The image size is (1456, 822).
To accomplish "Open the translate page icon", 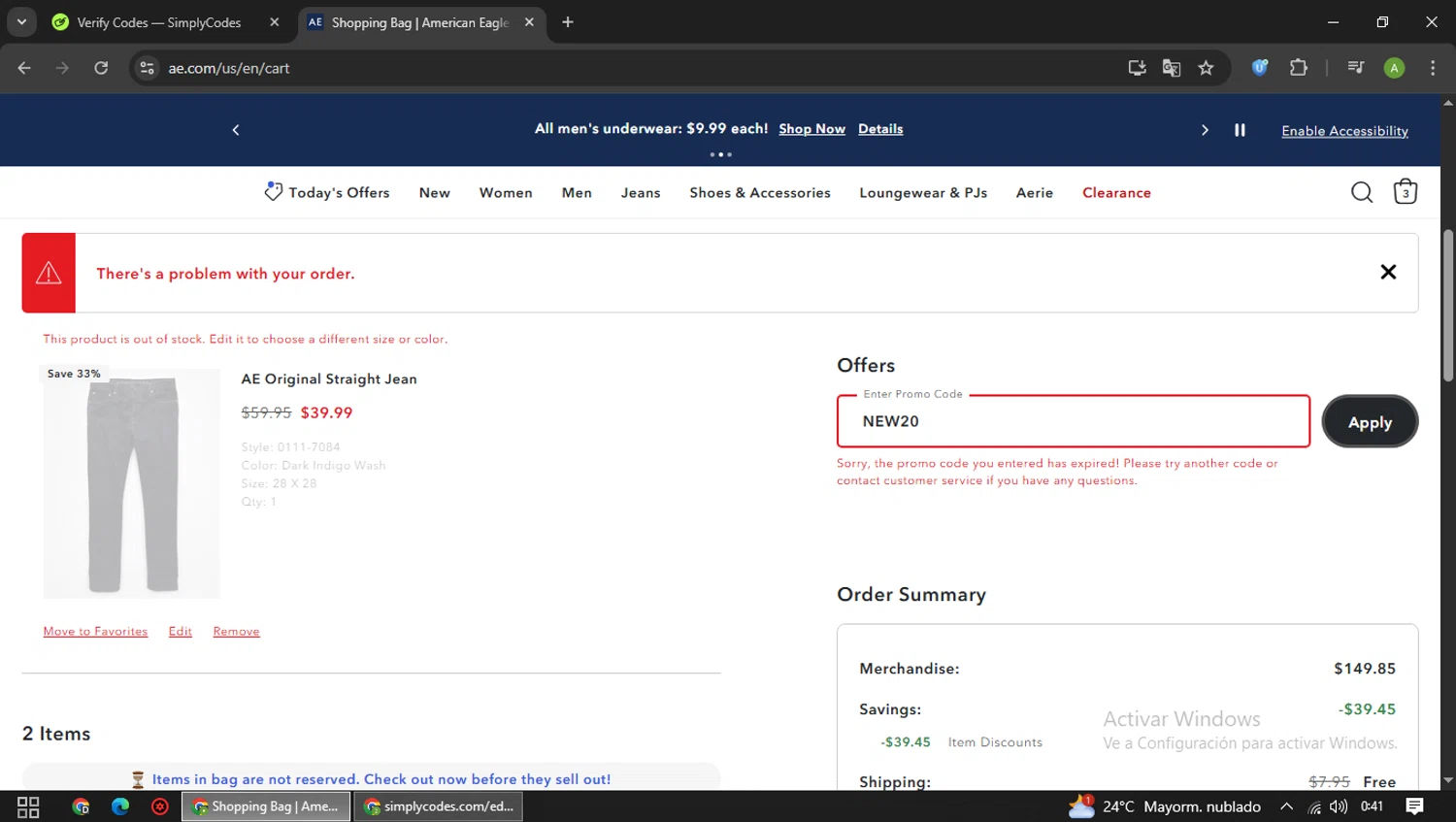I will click(x=1172, y=68).
